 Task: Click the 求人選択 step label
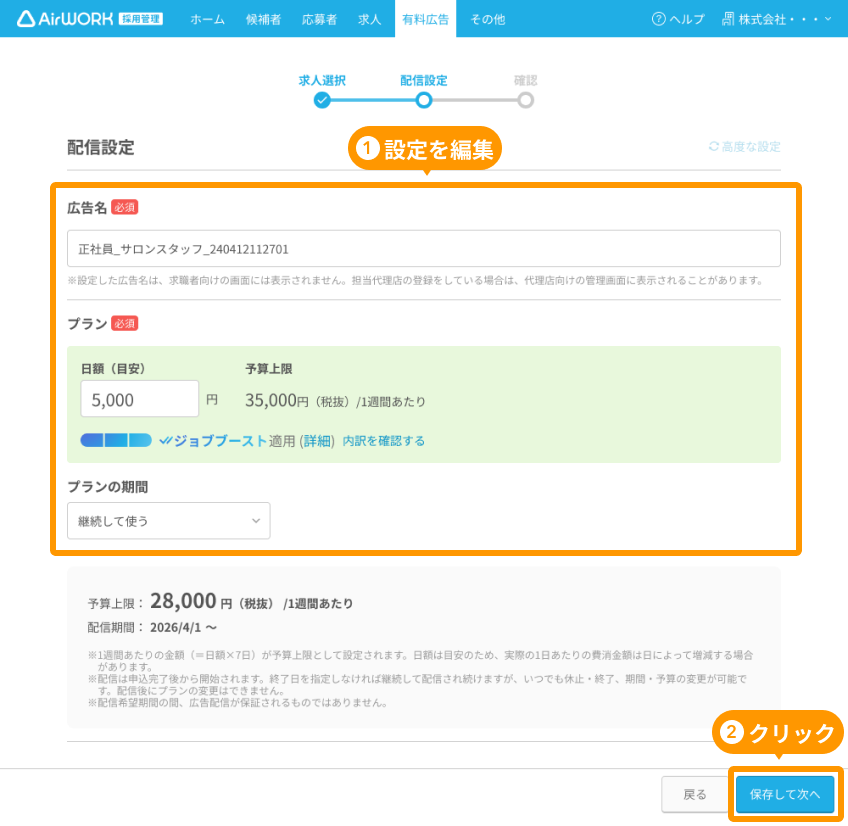point(322,80)
